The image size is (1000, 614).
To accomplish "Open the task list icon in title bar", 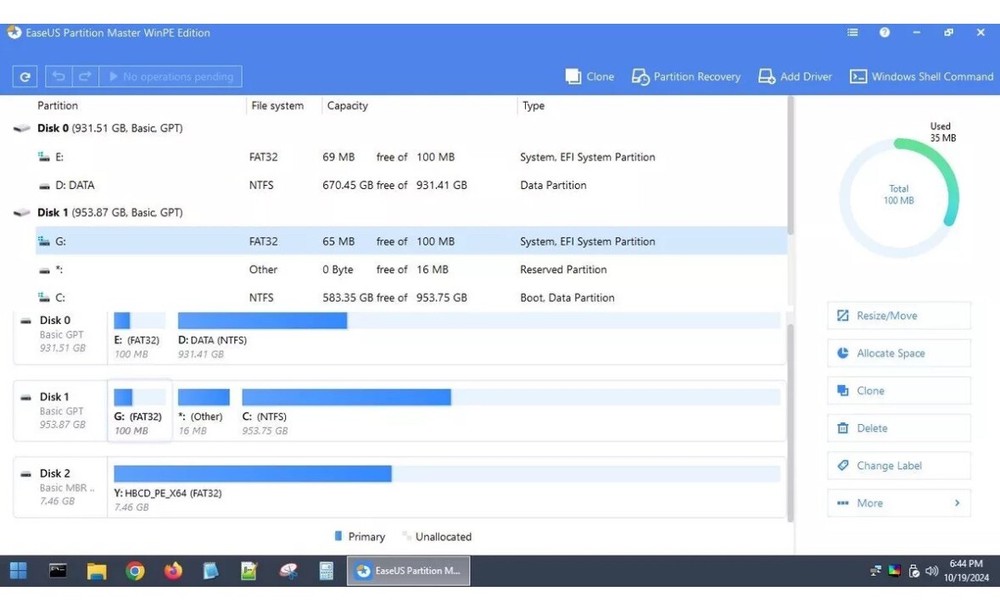I will pyautogui.click(x=852, y=33).
